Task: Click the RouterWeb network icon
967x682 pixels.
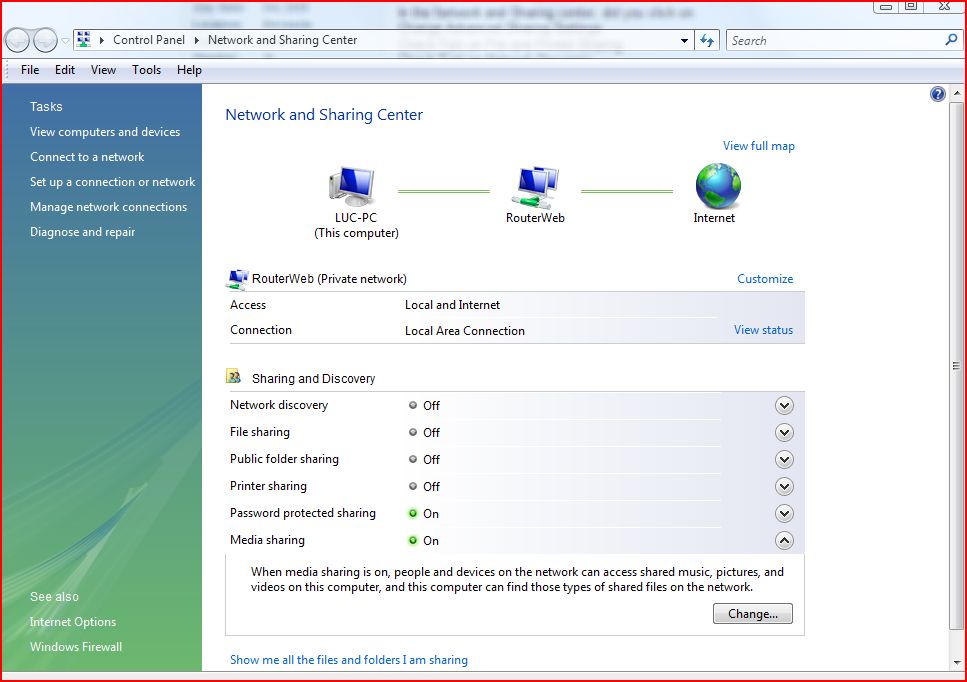Action: coord(536,186)
